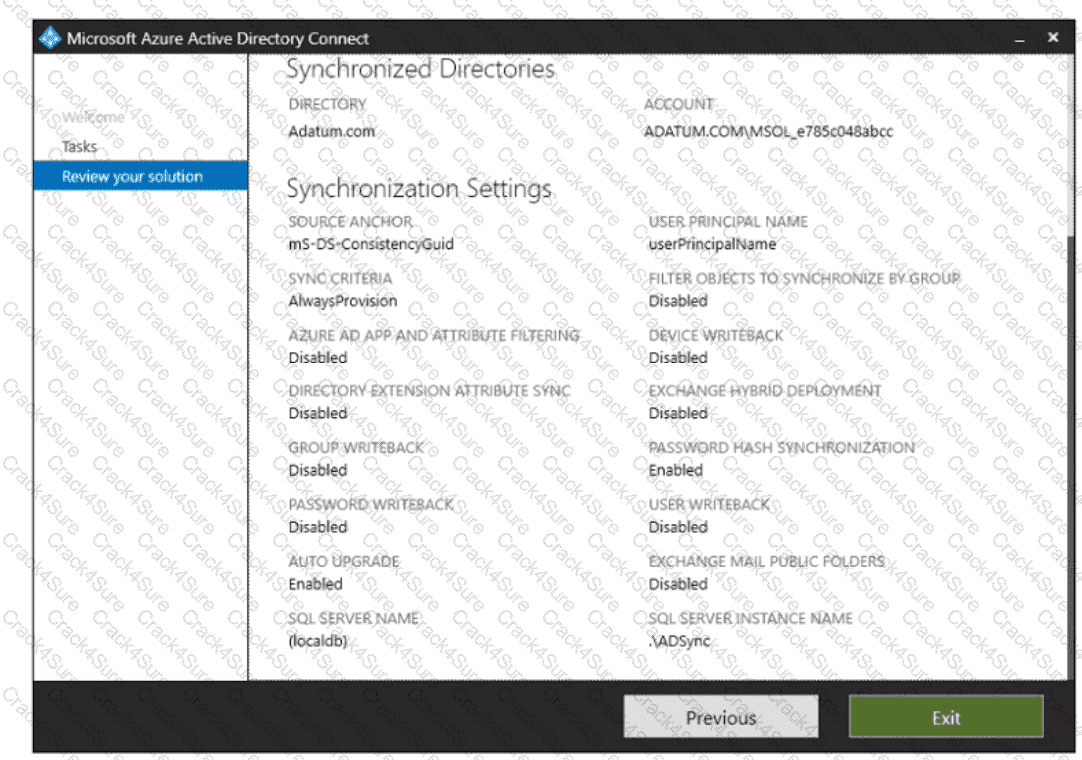Viewport: 1082px width, 760px height.
Task: Click the userPrincipalName value
Action: (x=711, y=244)
